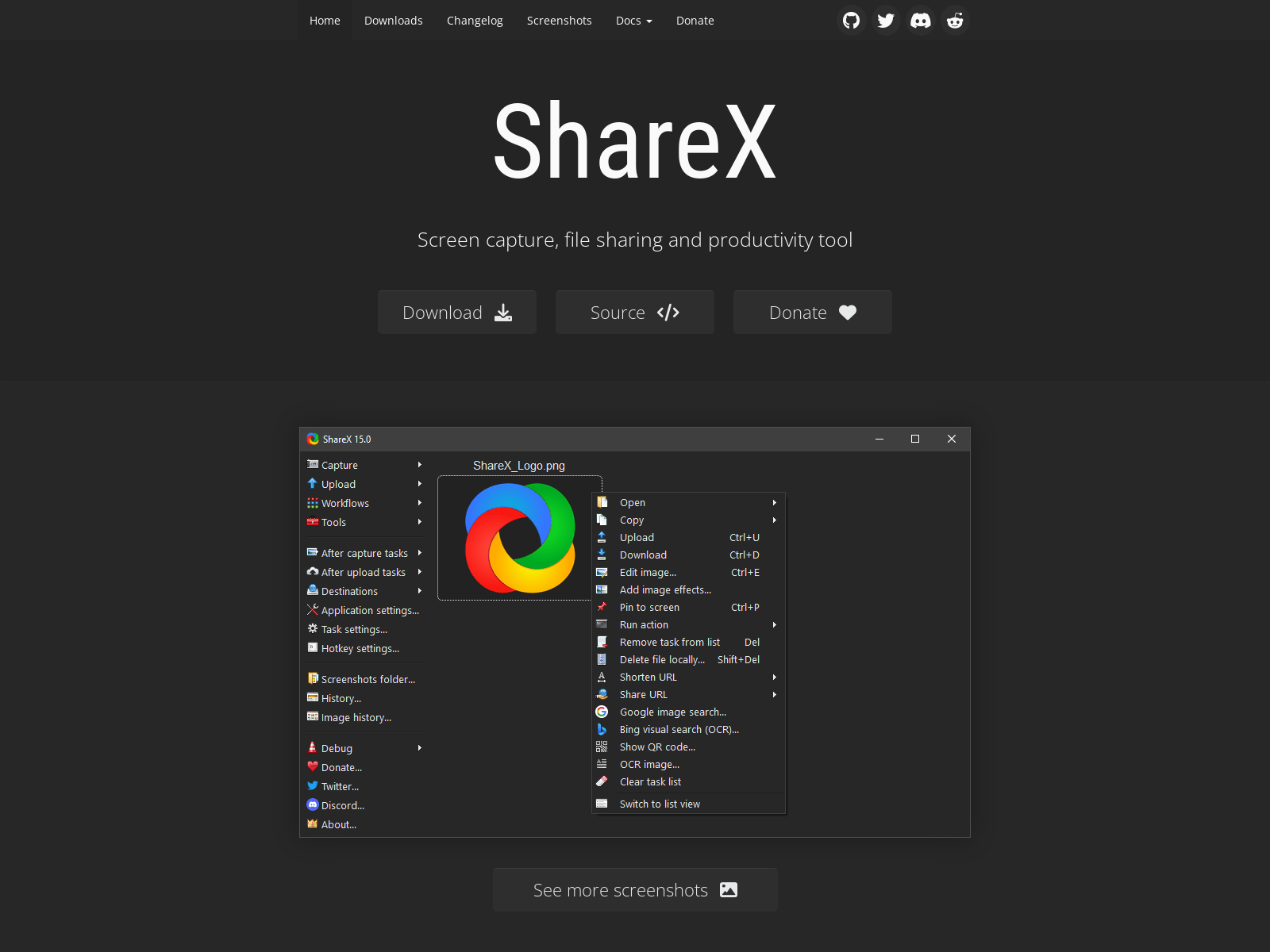Image resolution: width=1270 pixels, height=952 pixels.
Task: Open the Screenshots nav item
Action: pos(560,21)
